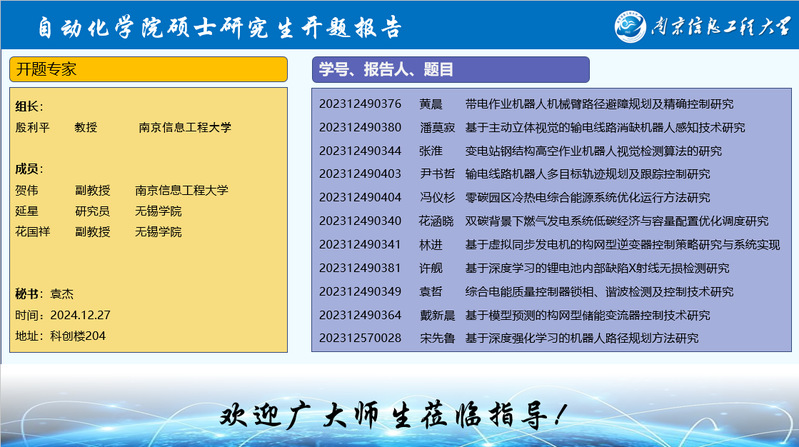This screenshot has width=799, height=447.
Task: Click the secretary line 秘书:袁杰
Action: point(44,294)
